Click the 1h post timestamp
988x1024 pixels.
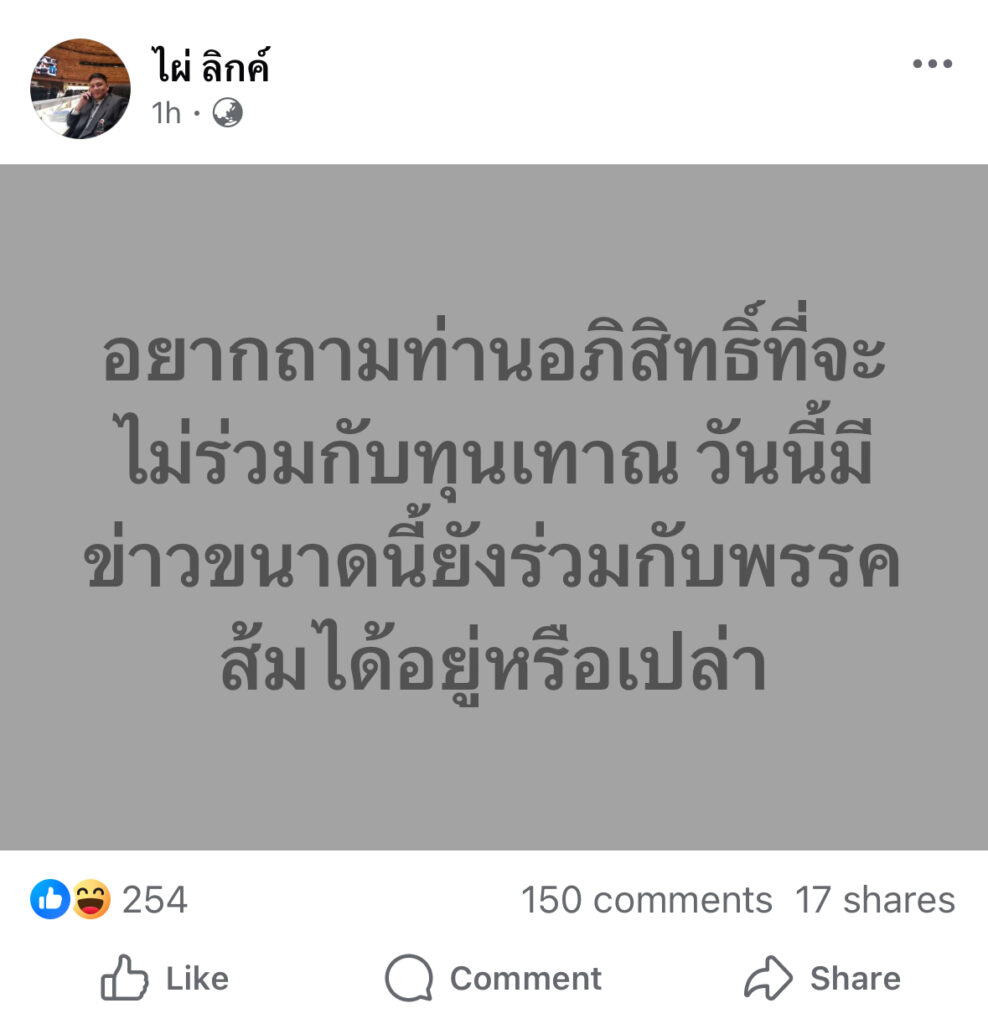coord(166,114)
